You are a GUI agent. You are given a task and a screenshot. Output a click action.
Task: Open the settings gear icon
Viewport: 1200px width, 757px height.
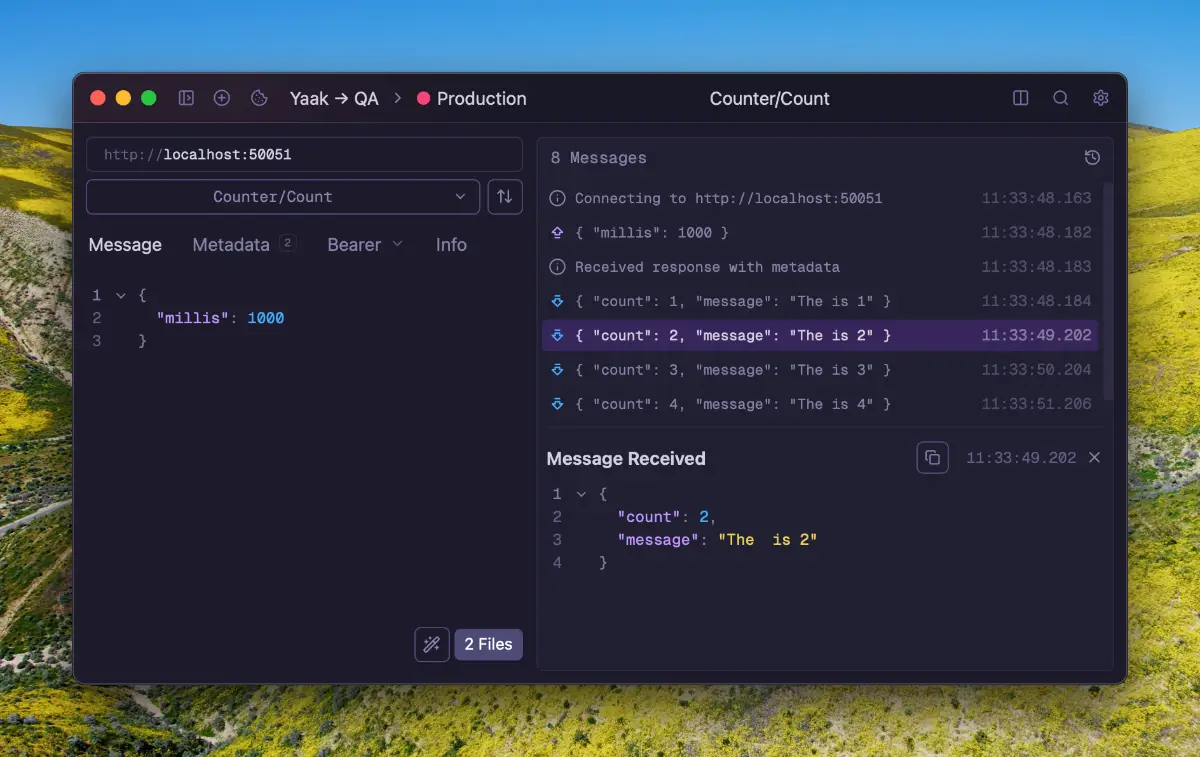coord(1101,98)
